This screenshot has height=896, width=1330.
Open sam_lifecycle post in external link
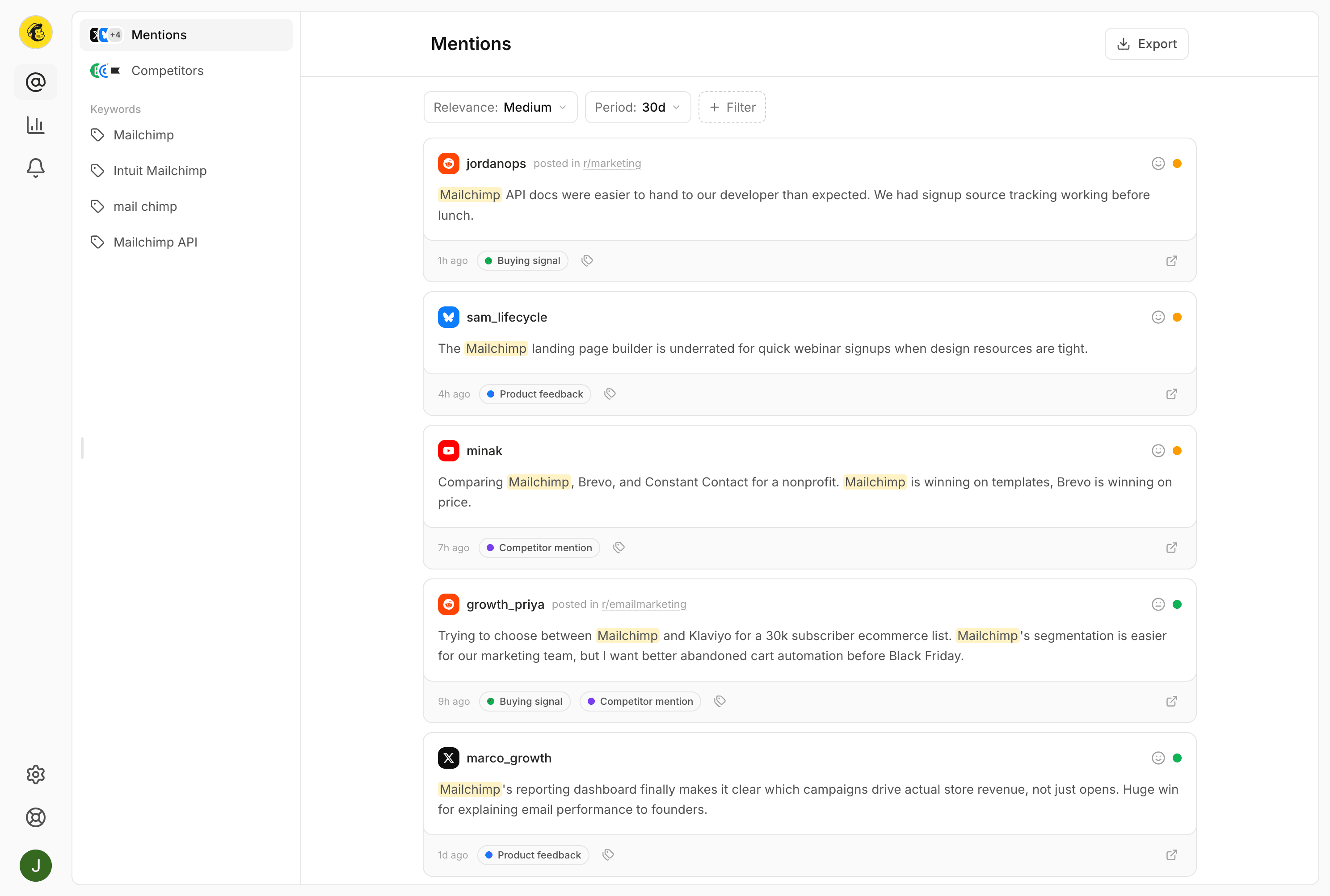tap(1172, 394)
